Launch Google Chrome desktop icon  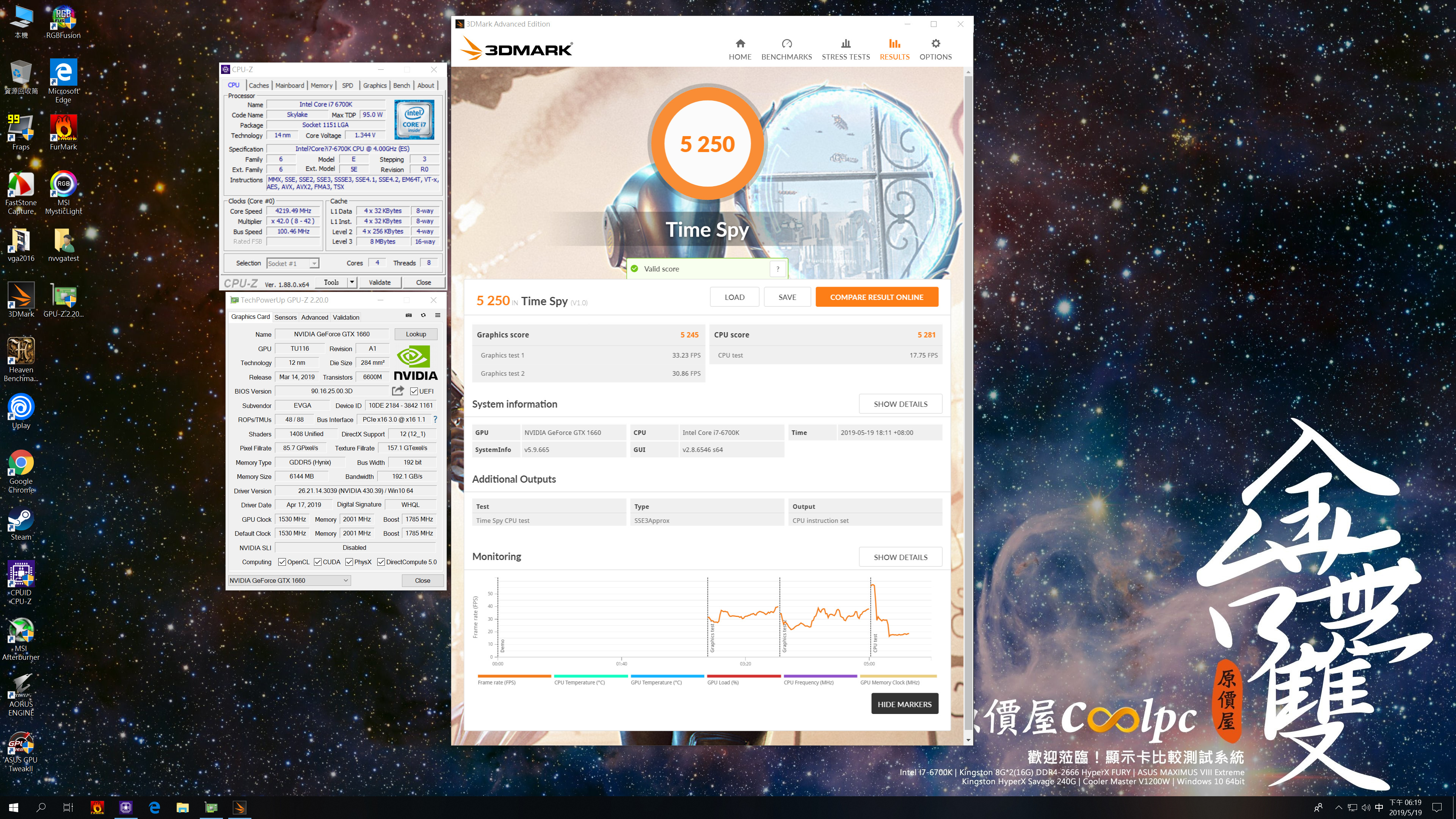click(21, 471)
